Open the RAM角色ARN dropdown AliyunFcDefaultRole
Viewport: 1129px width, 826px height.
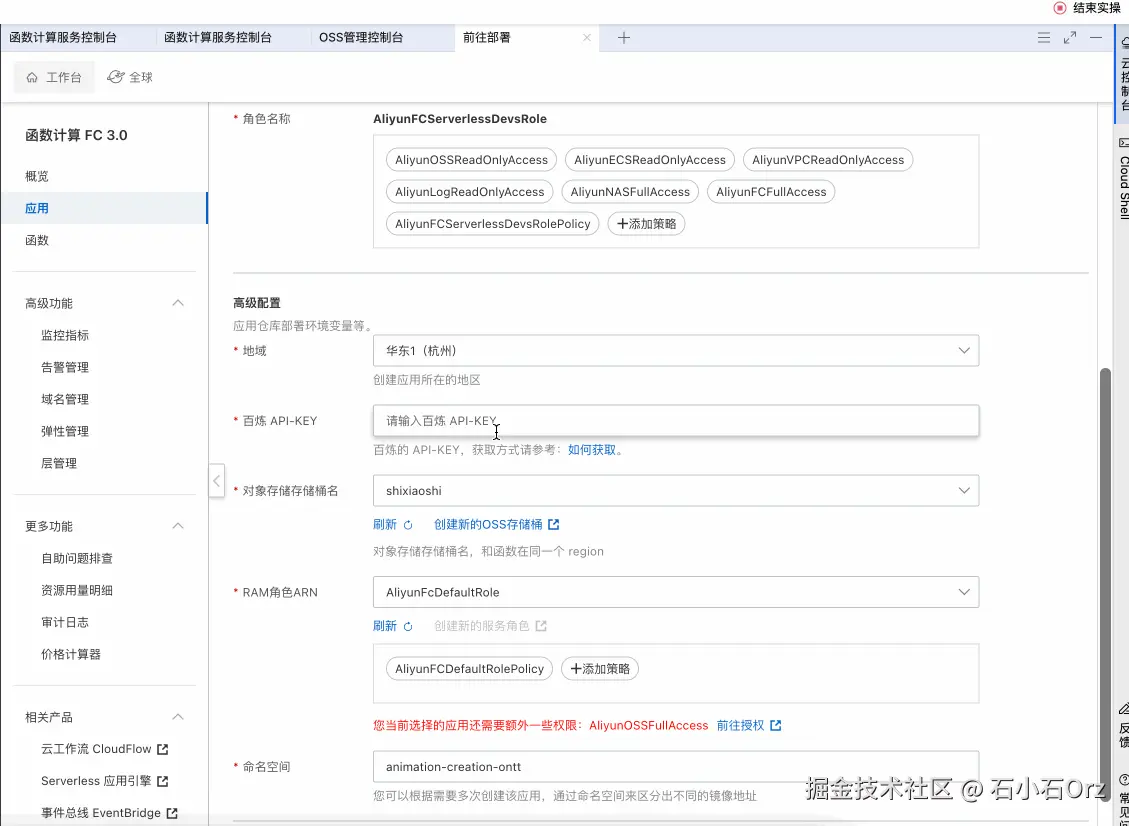point(675,592)
